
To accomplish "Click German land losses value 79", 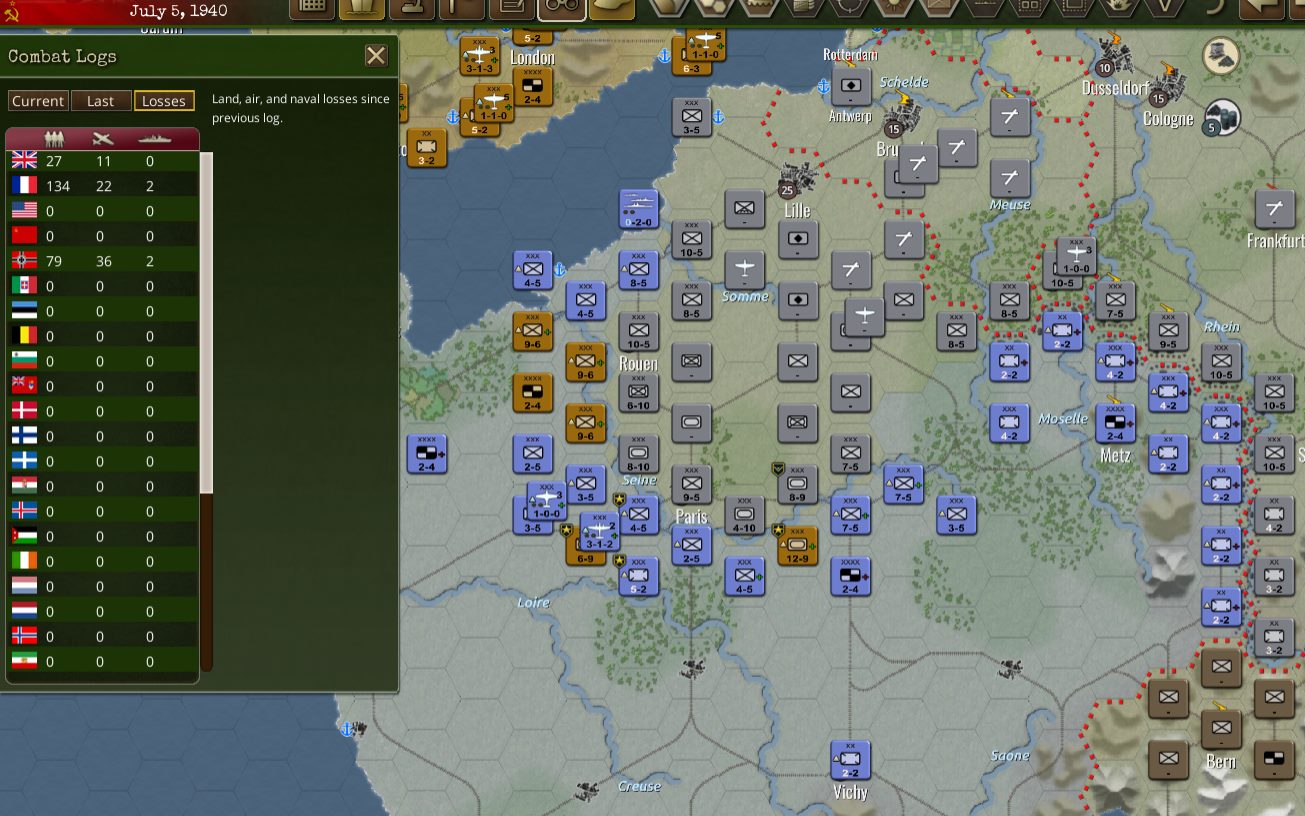I will tap(54, 261).
